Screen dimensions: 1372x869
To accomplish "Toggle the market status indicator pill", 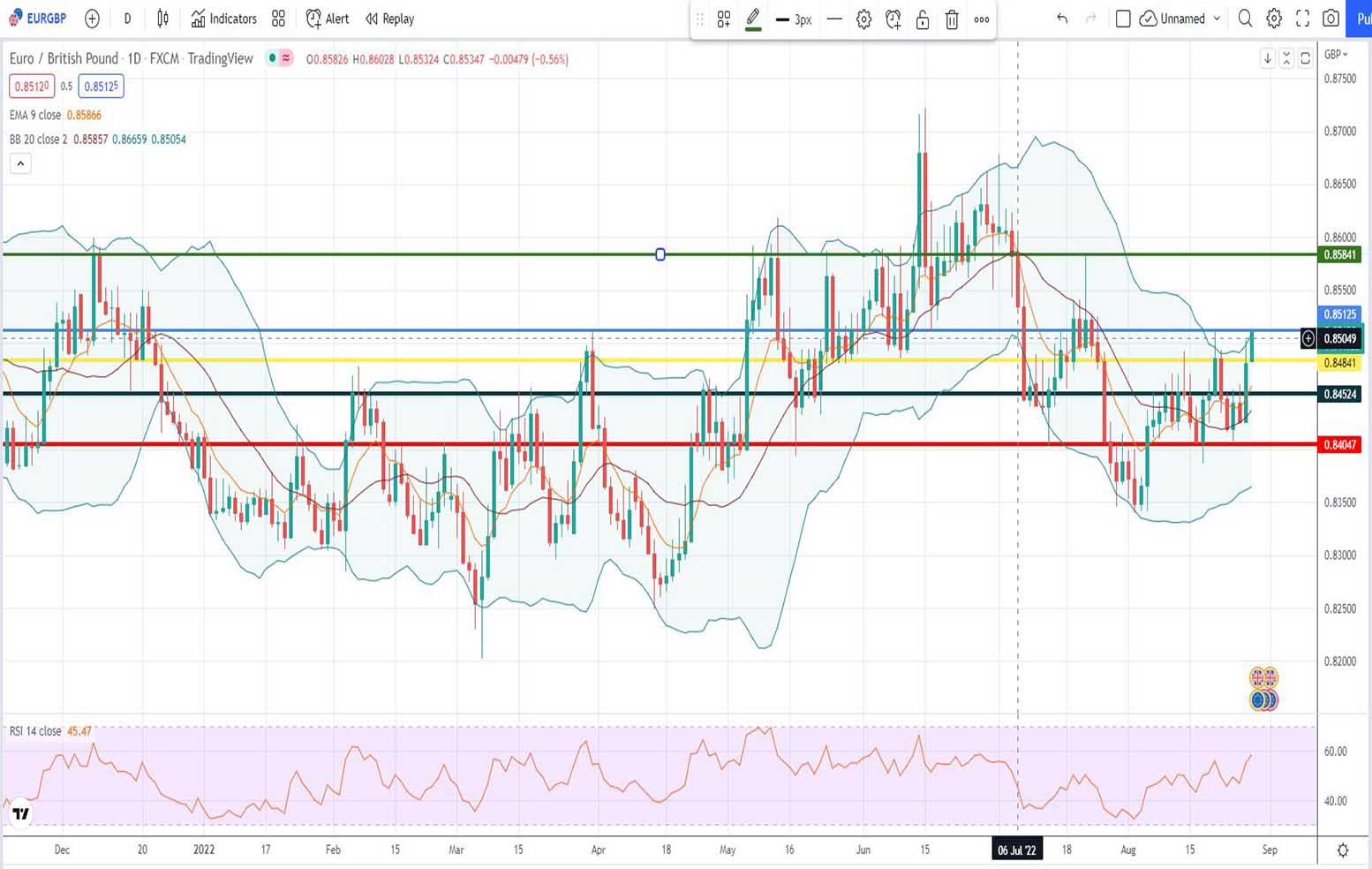I will click(280, 58).
